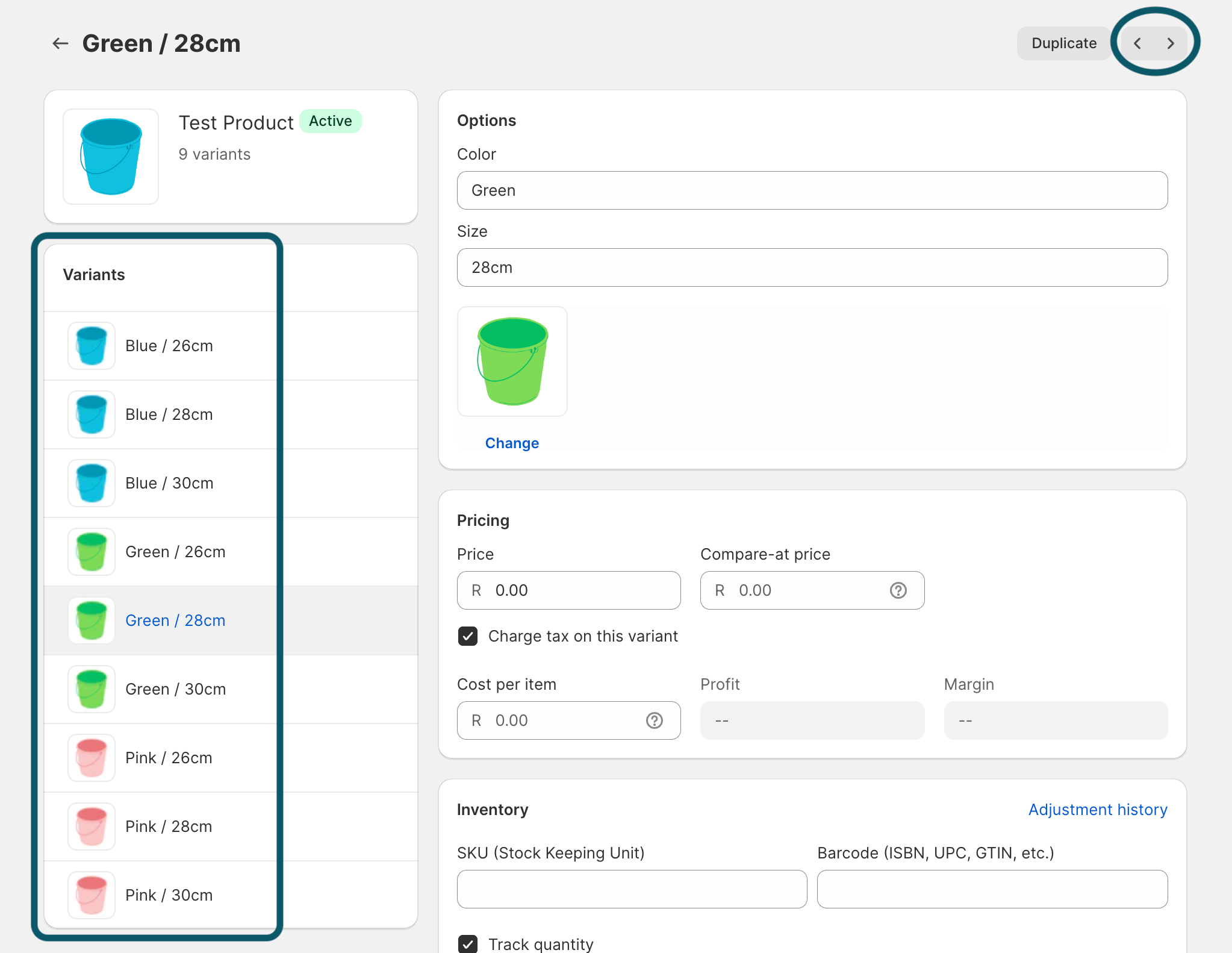
Task: Select the Pink / 26cm bucket icon
Action: click(92, 758)
